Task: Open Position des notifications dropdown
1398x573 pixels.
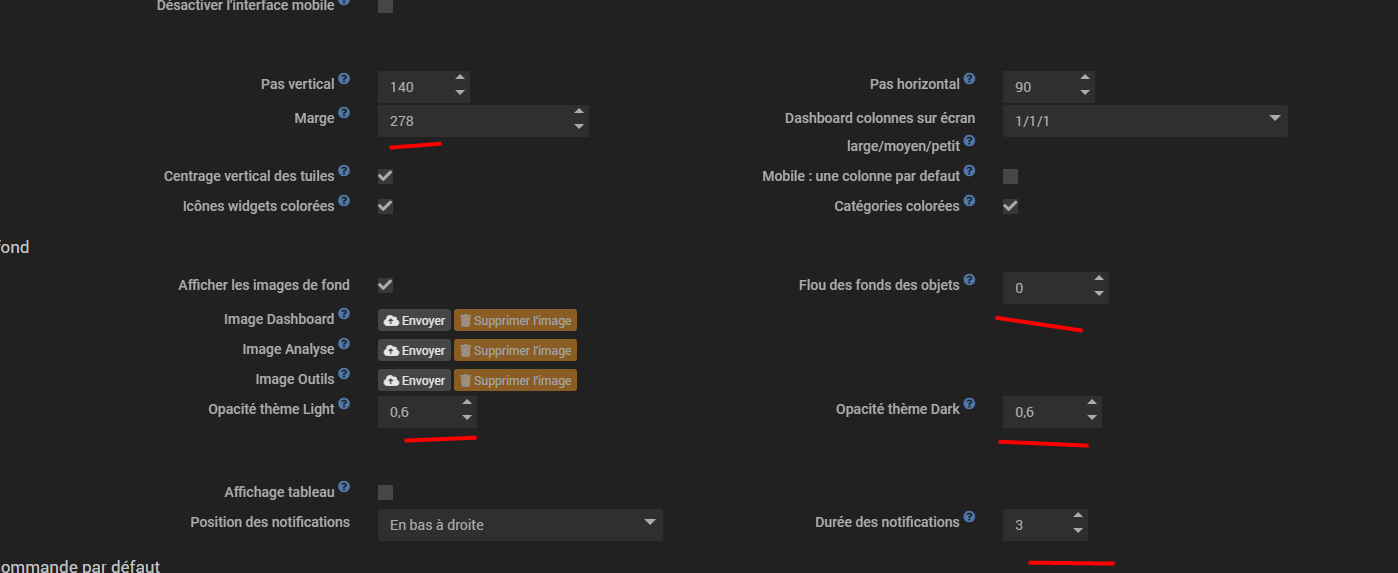Action: pyautogui.click(x=520, y=525)
